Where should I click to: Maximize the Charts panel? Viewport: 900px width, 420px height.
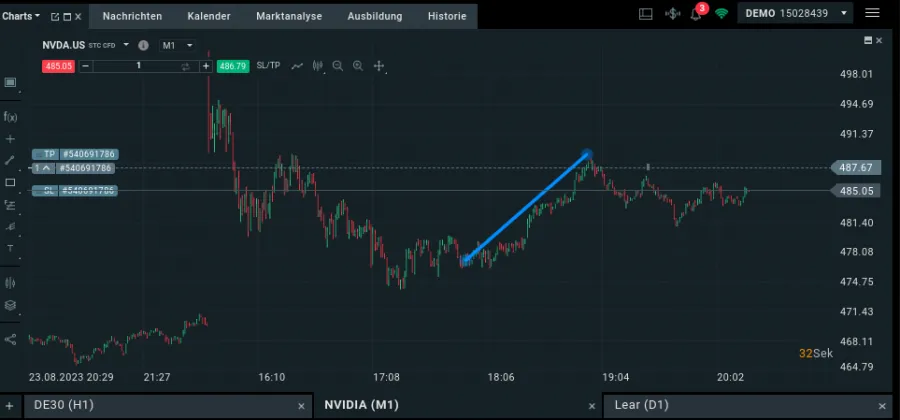[x=67, y=17]
